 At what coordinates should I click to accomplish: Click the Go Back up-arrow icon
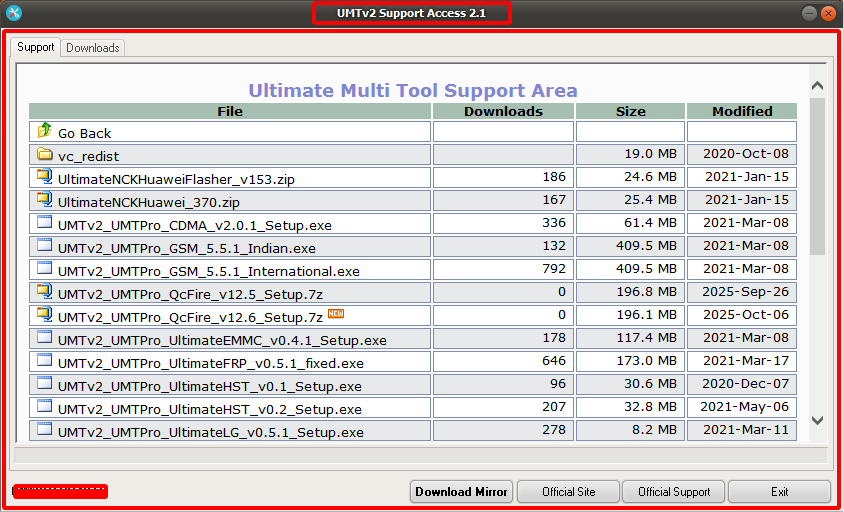pyautogui.click(x=44, y=131)
